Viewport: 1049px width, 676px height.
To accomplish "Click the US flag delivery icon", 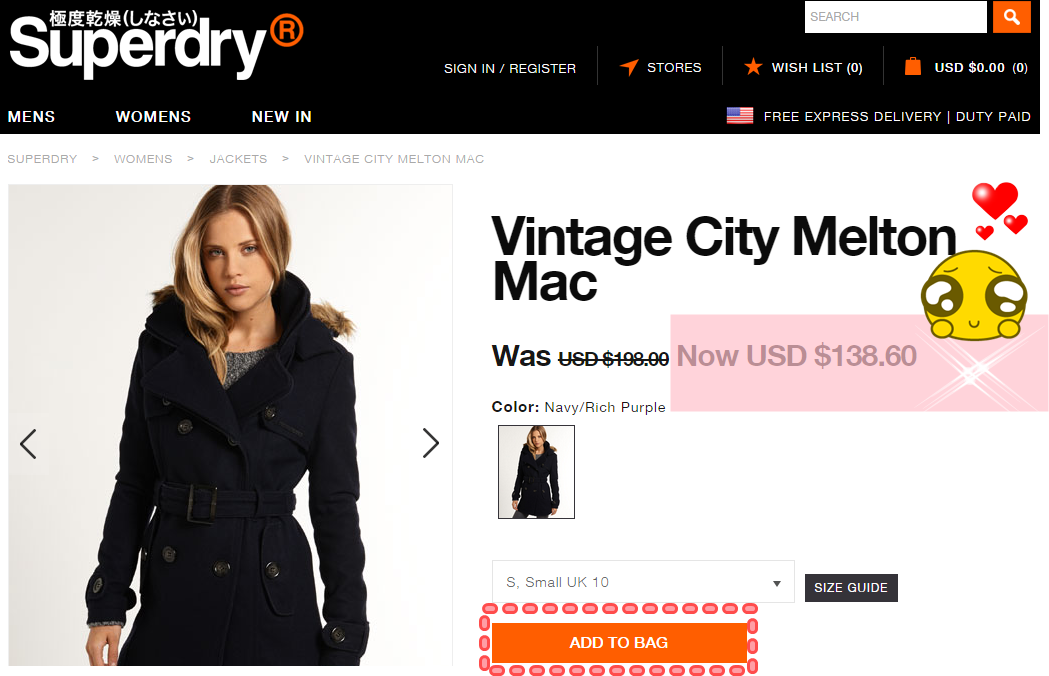I will [740, 116].
